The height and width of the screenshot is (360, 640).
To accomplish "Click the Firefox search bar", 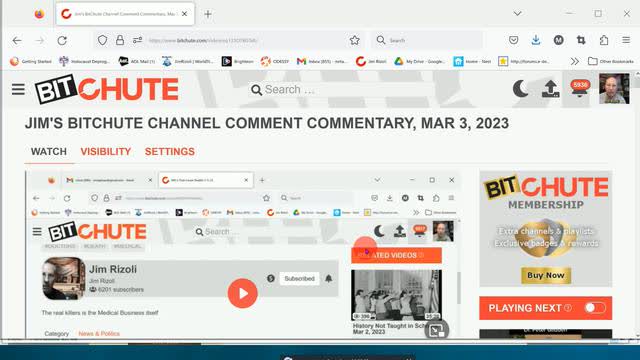I will pyautogui.click(x=427, y=40).
